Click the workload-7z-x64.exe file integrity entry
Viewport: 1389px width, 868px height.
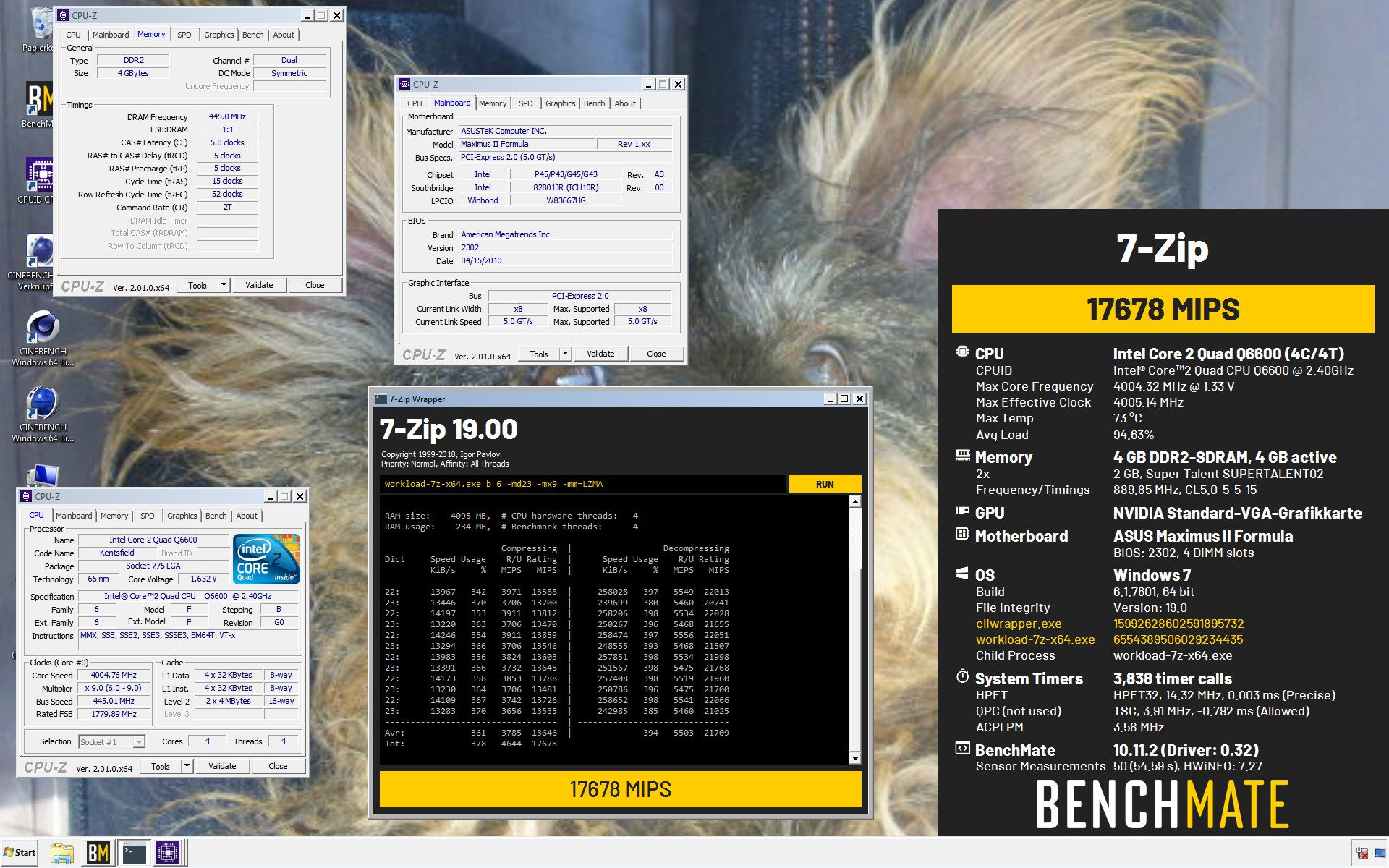(x=1035, y=639)
